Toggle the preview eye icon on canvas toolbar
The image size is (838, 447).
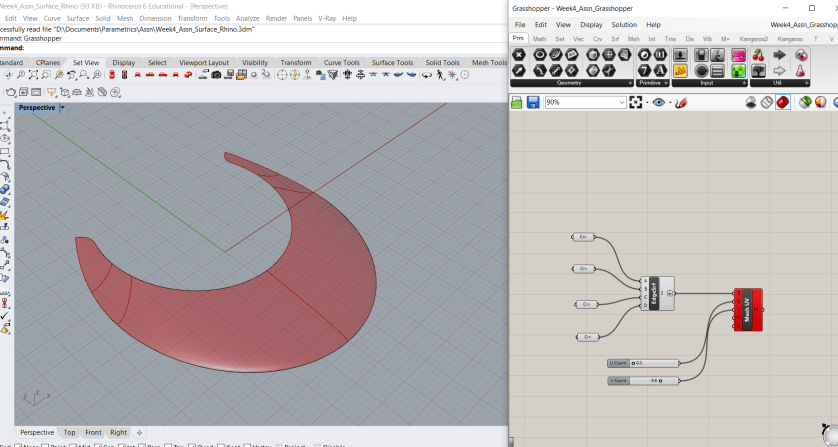658,102
